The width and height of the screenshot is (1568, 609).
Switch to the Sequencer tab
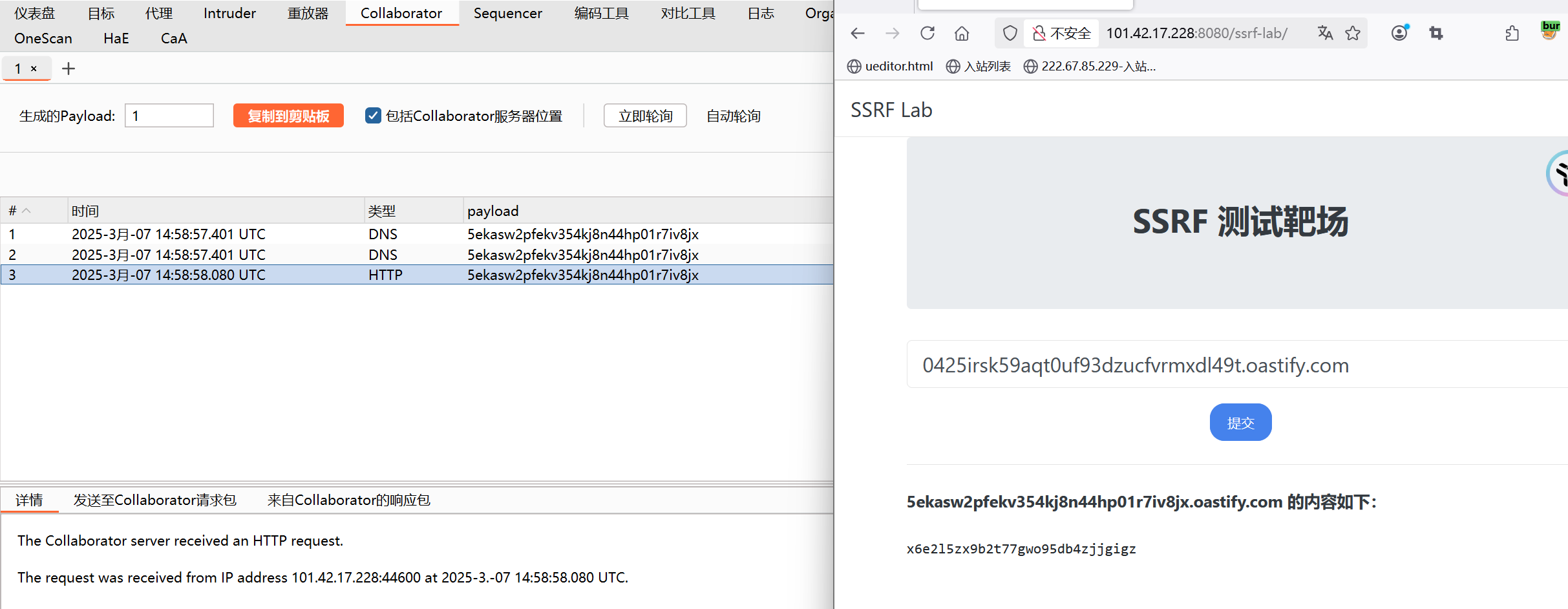[507, 14]
